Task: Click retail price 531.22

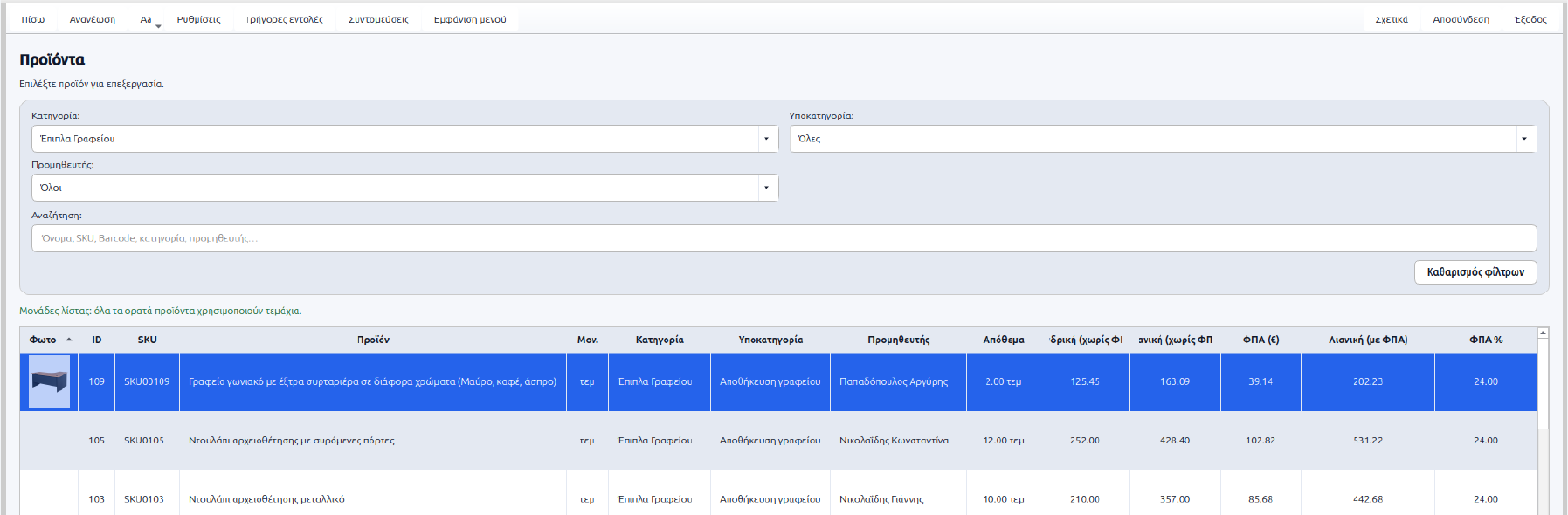Action: click(x=1368, y=441)
